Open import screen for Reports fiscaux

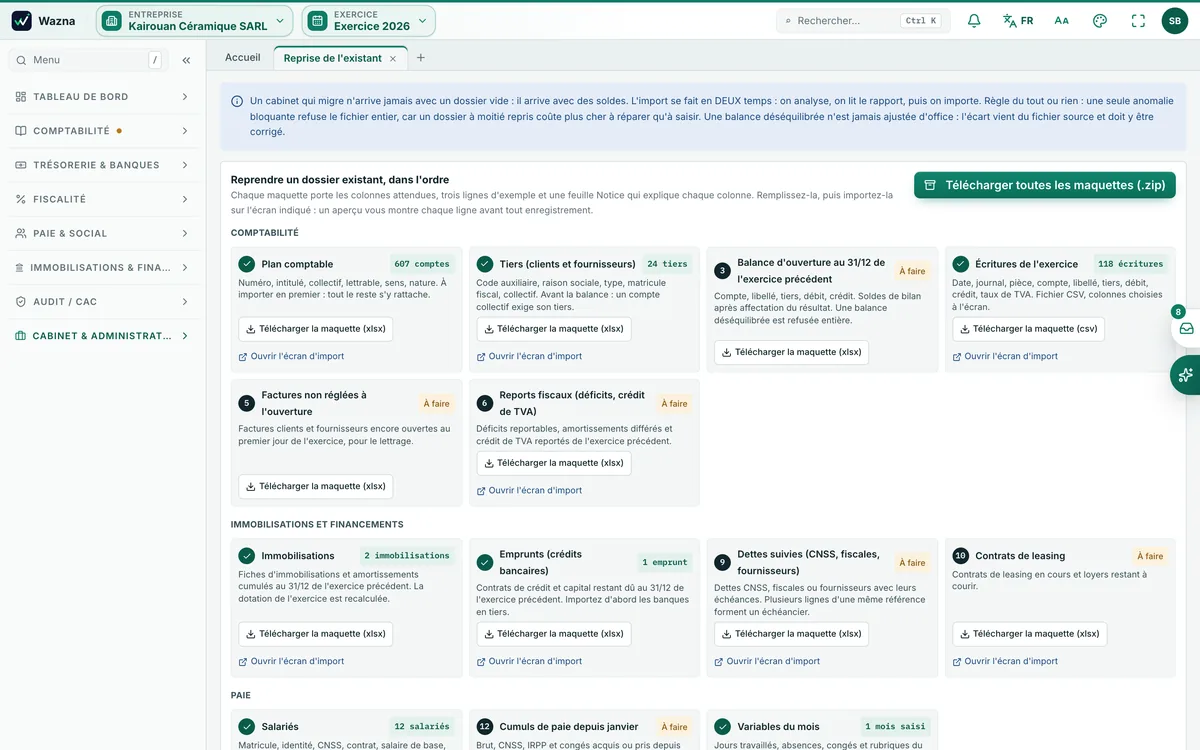click(529, 490)
